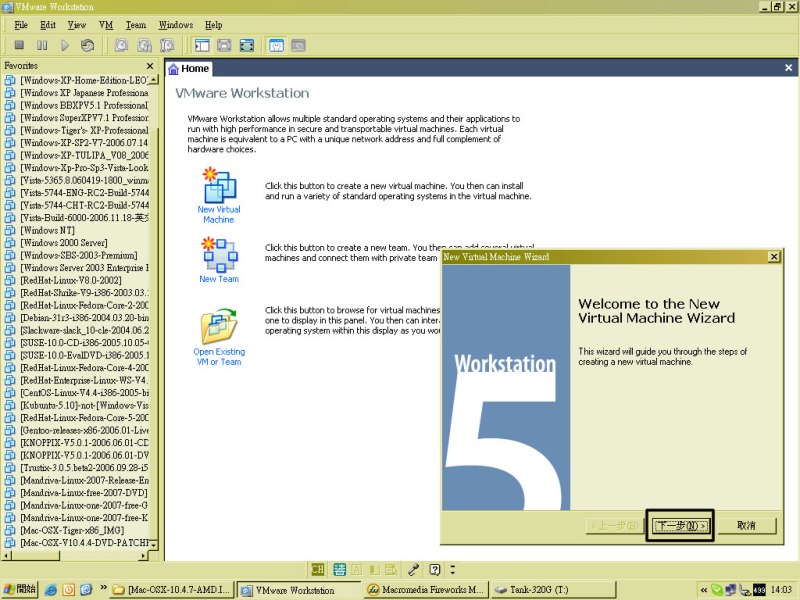The image size is (800, 600).
Task: Open the File menu
Action: click(x=21, y=25)
